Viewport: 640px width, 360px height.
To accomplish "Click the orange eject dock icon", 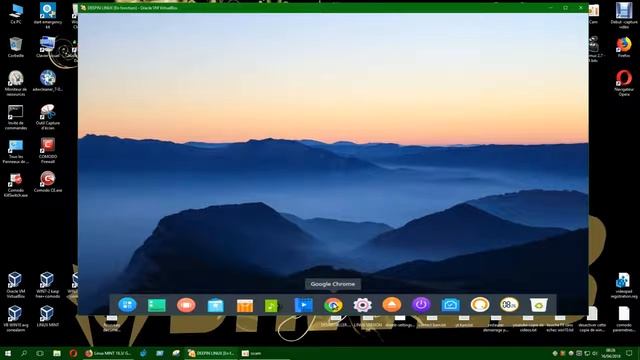I will [x=392, y=304].
